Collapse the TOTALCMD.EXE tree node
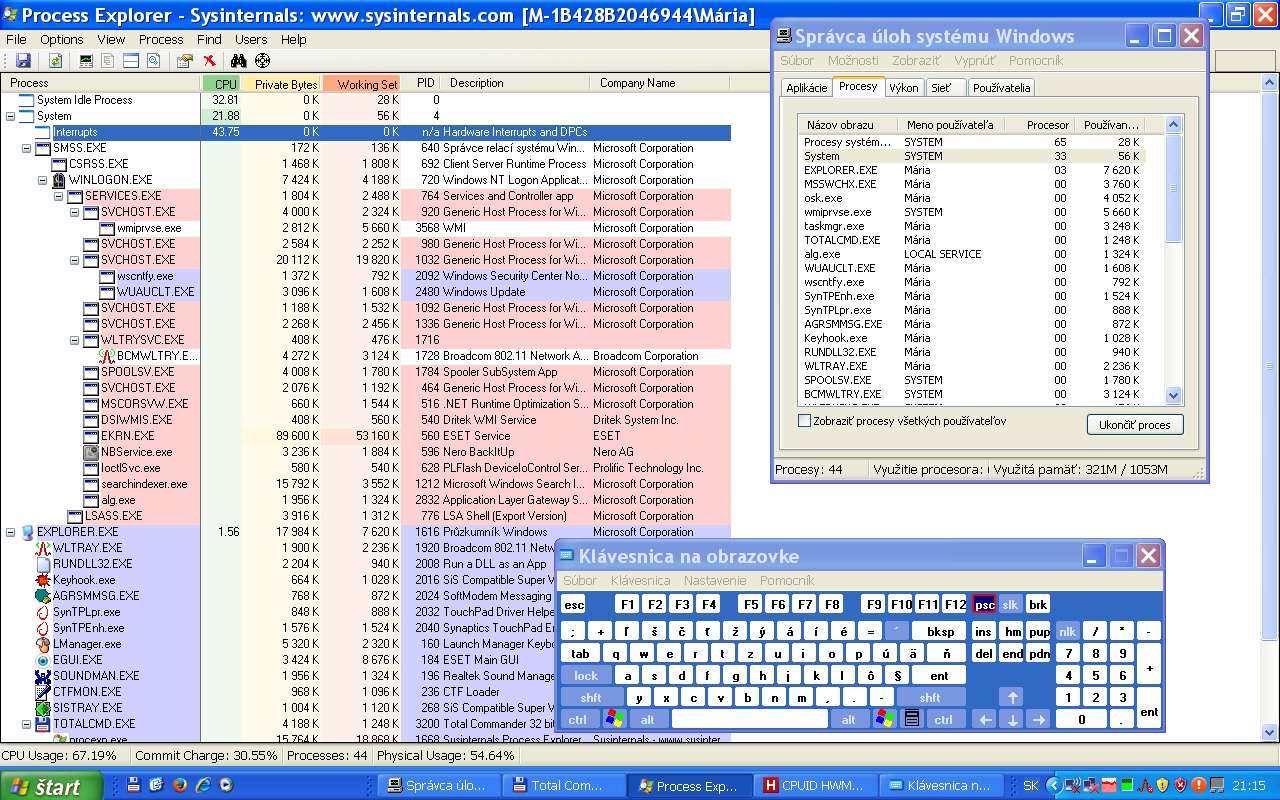 [x=27, y=724]
